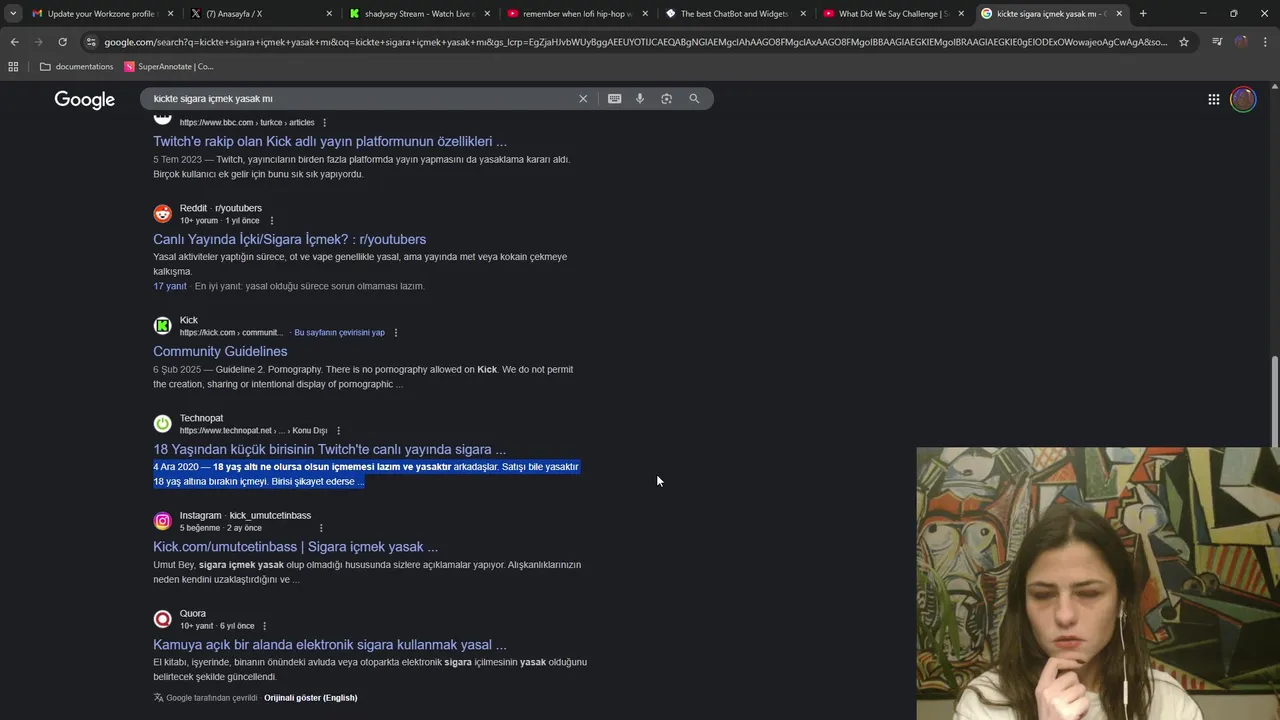Open the 18 Yaşından küçük birisinin result

329,449
